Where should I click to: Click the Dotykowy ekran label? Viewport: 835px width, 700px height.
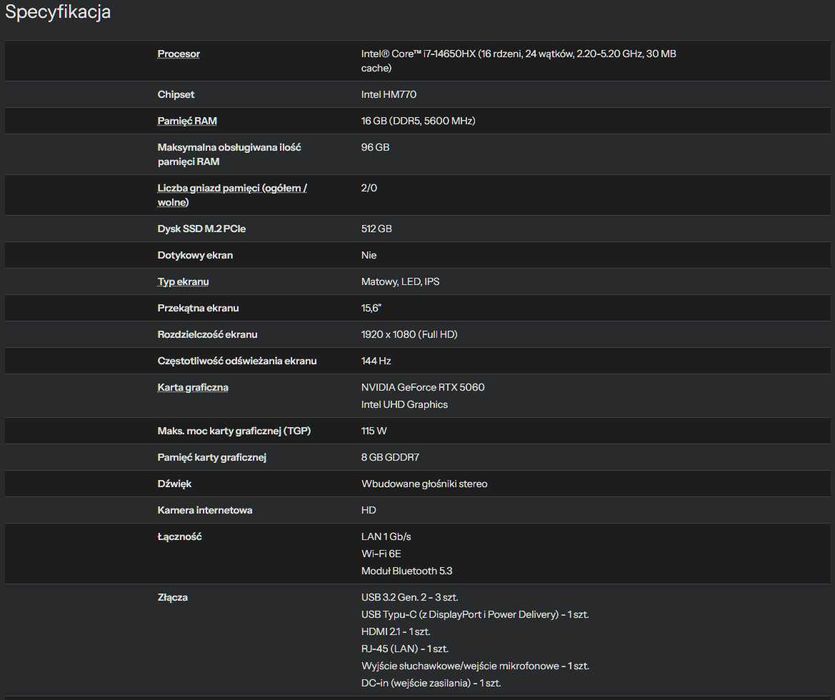pyautogui.click(x=195, y=255)
